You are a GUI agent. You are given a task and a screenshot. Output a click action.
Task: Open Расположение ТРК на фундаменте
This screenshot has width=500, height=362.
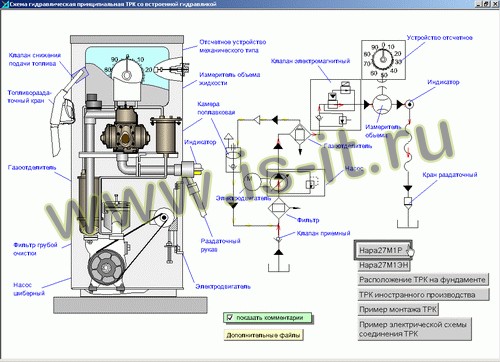coord(423,280)
